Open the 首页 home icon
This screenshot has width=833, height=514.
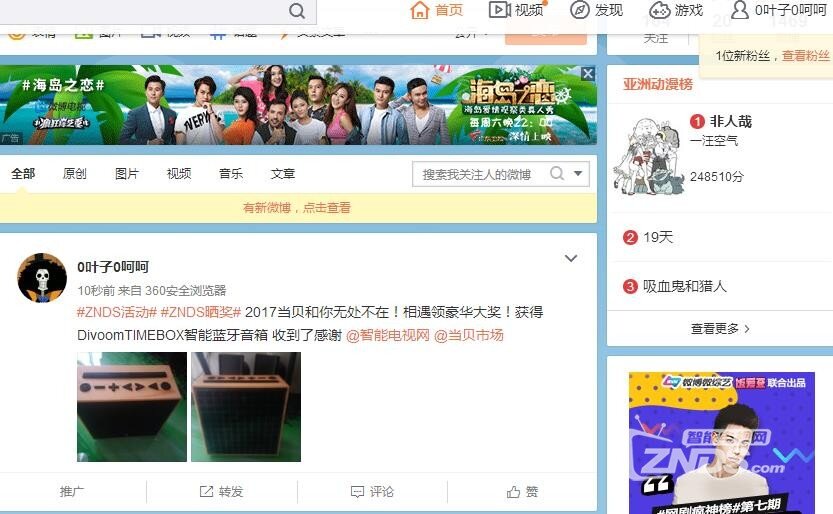pyautogui.click(x=420, y=10)
